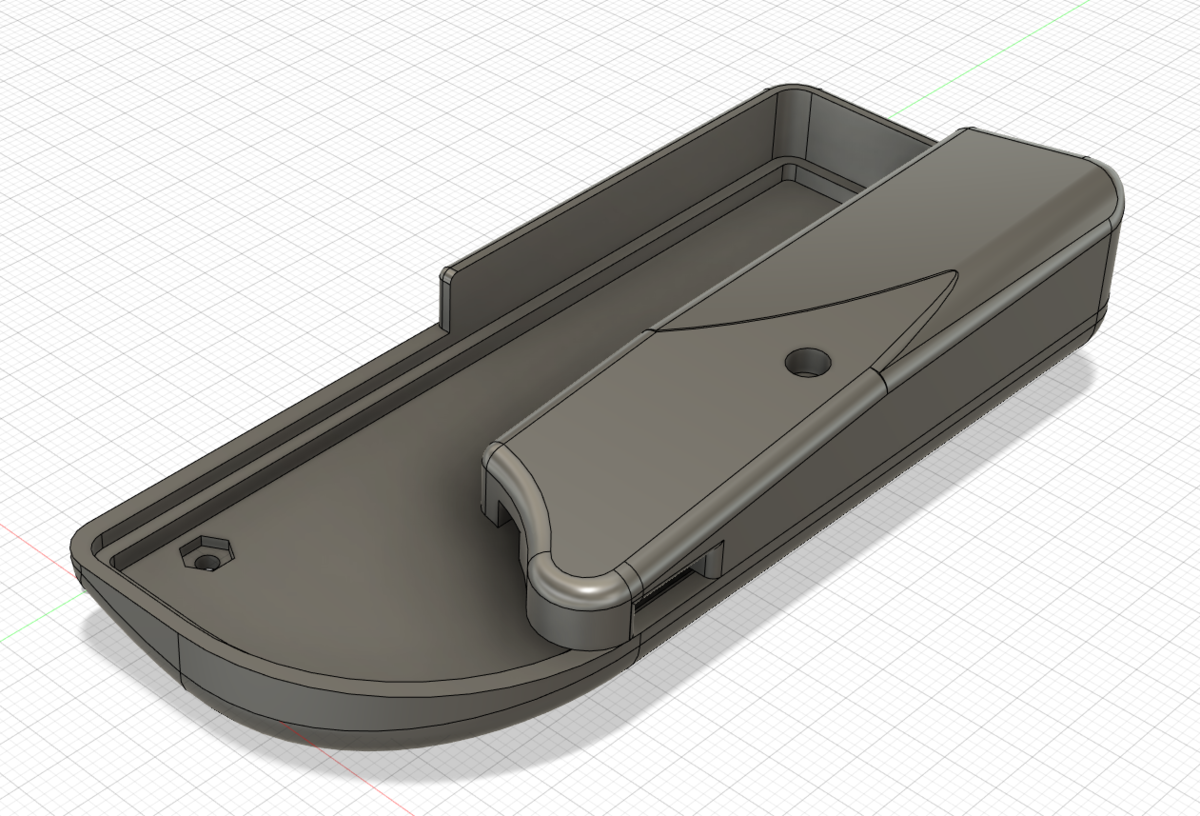Select the round screw hole on the raised cover
The height and width of the screenshot is (816, 1200).
click(808, 362)
